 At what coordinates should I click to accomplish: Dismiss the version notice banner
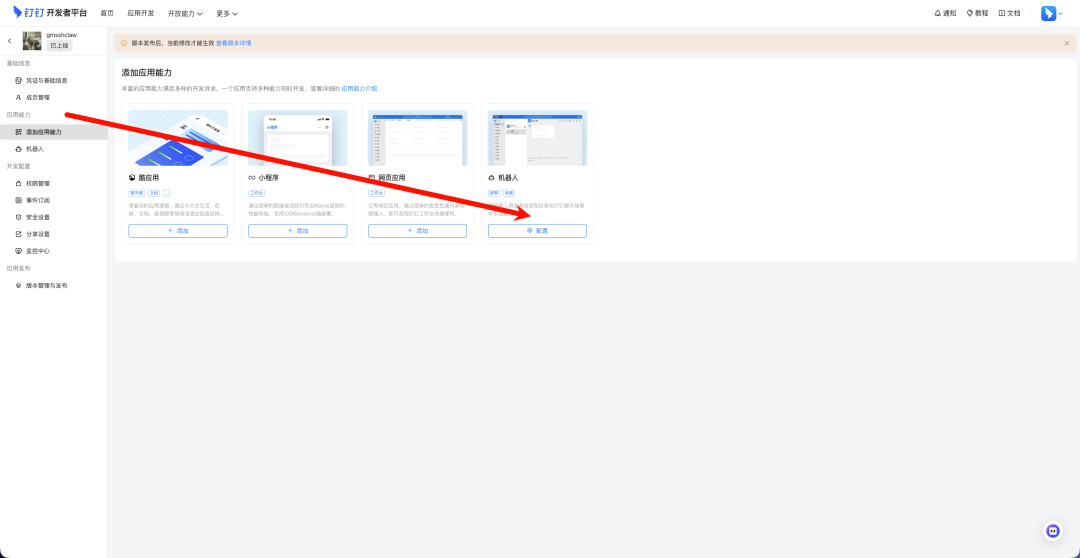pyautogui.click(x=1067, y=43)
